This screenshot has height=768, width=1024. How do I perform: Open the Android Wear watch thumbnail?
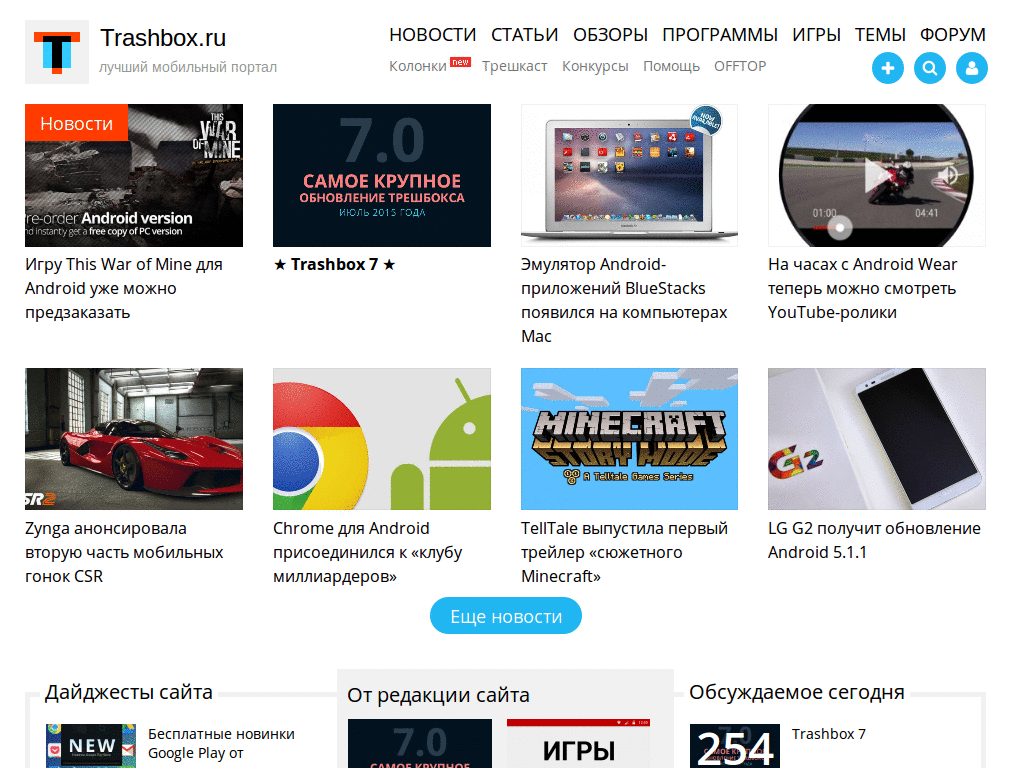click(876, 176)
